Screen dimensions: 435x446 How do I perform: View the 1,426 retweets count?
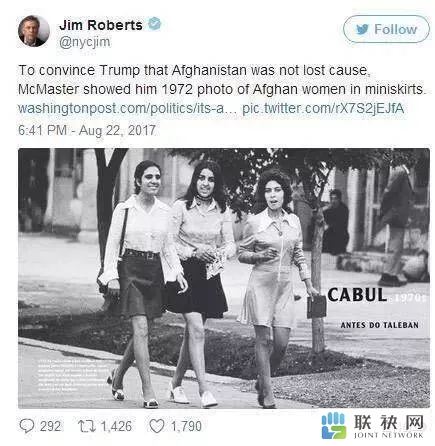116,426
